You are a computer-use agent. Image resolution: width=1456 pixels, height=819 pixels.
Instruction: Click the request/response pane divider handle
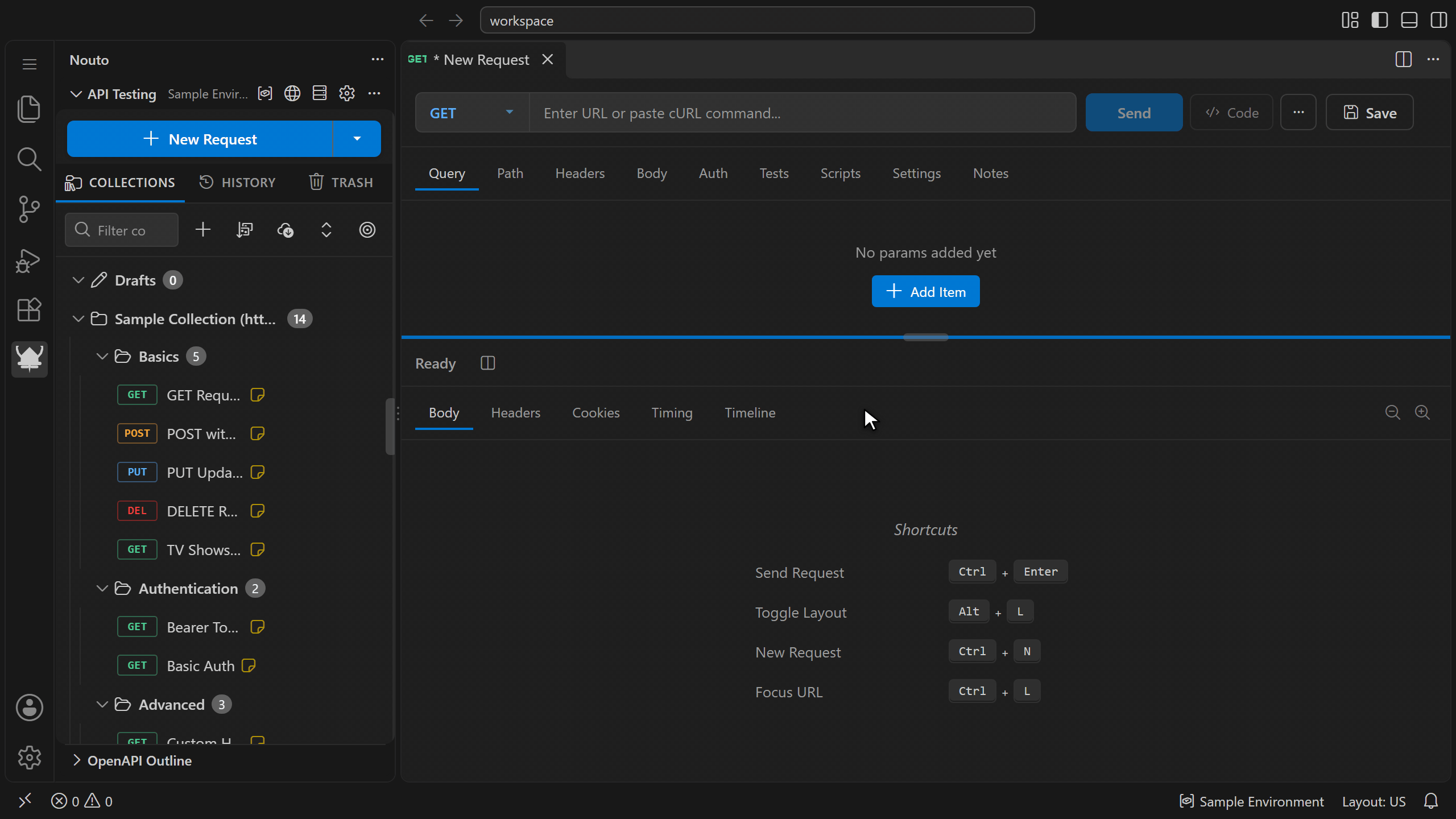(x=925, y=337)
